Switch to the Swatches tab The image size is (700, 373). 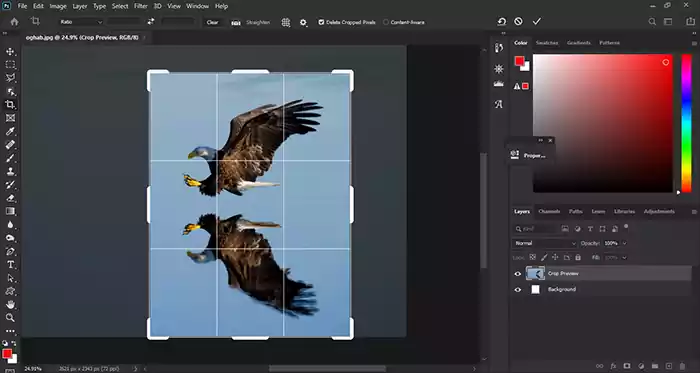point(547,43)
